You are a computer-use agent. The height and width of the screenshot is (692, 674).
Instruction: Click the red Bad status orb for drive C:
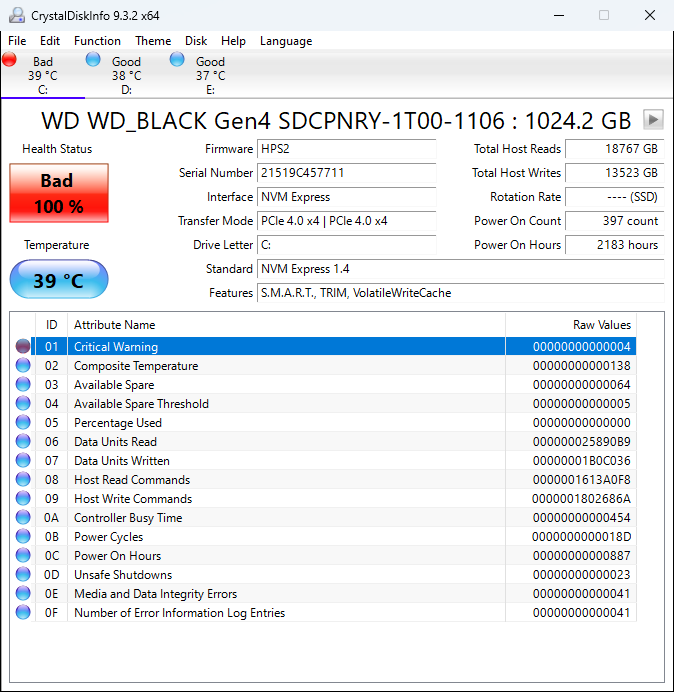(9, 59)
